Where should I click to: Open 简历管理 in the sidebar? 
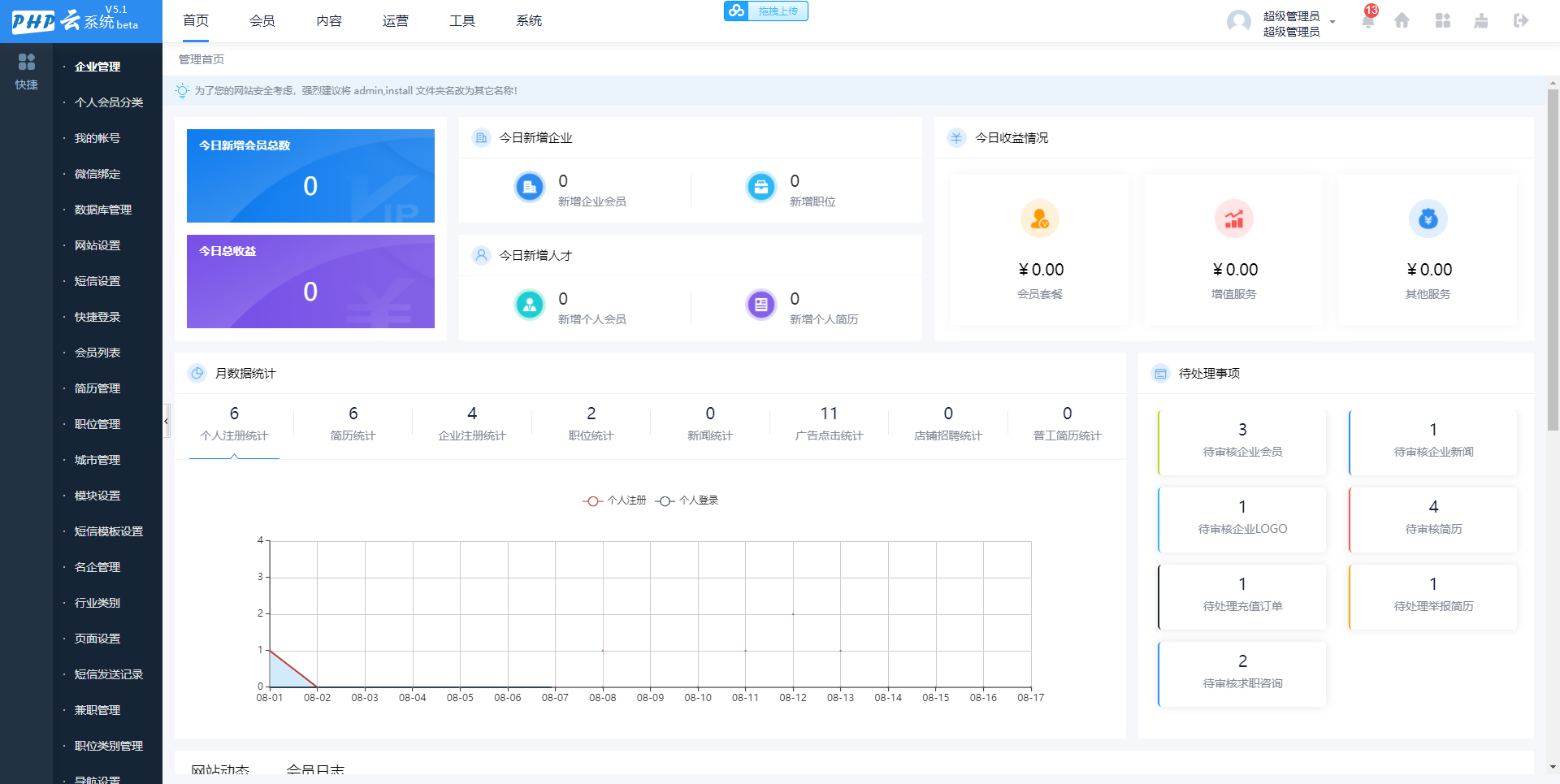97,388
